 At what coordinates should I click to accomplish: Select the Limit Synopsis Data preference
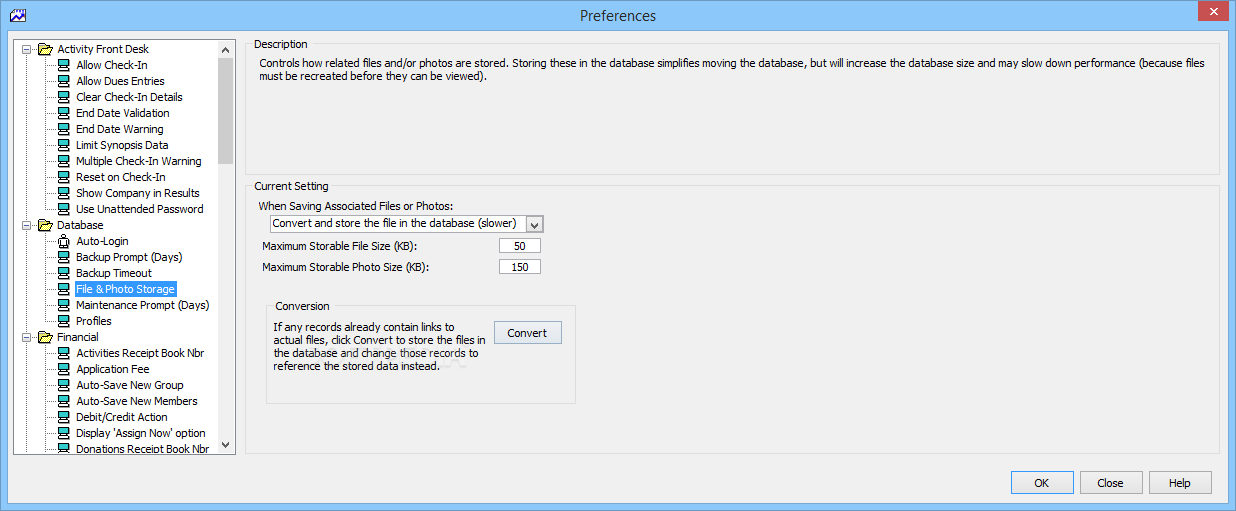pos(122,145)
